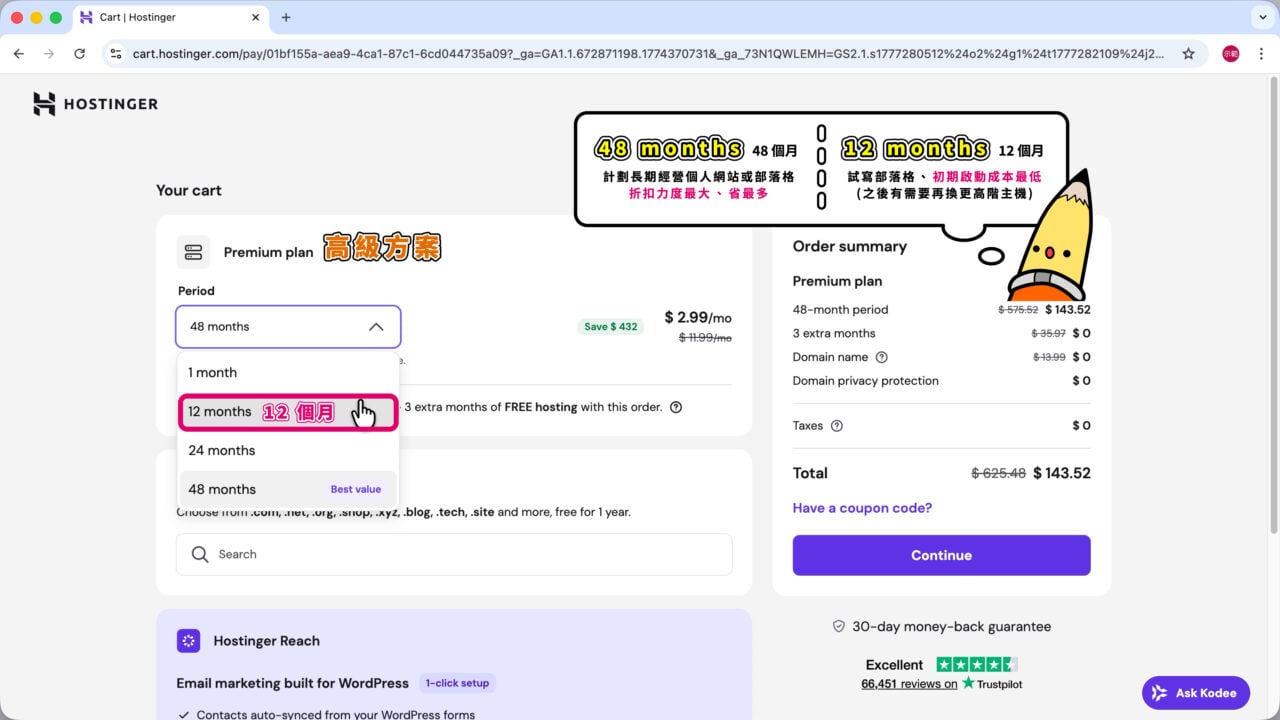
Task: Reload the cart page
Action: [x=80, y=54]
